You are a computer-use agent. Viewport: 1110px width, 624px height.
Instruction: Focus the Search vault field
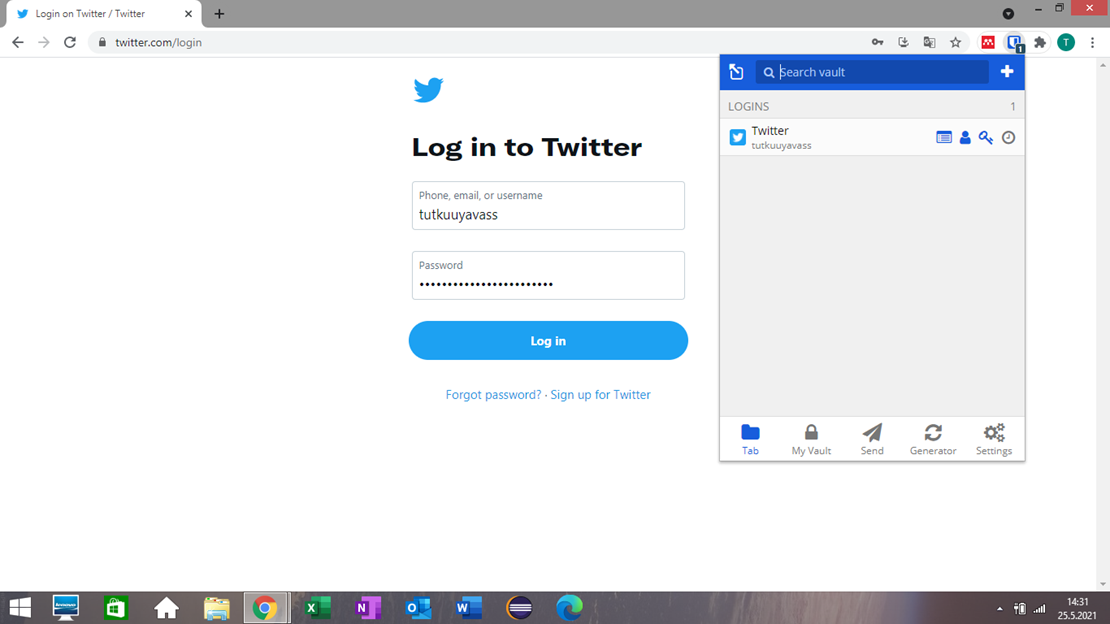coord(872,72)
